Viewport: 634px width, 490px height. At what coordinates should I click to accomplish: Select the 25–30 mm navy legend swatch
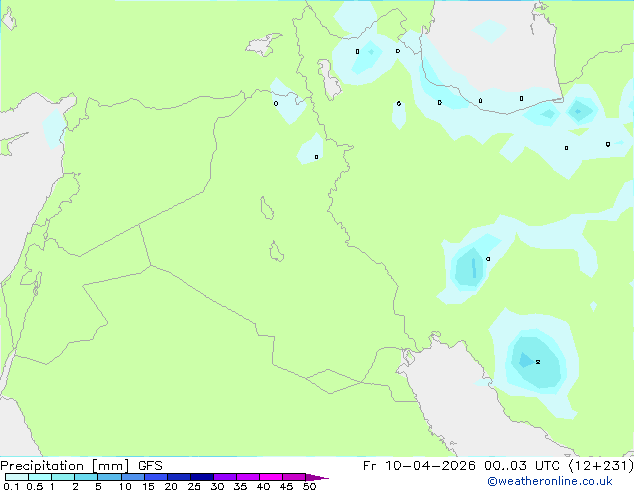201,477
